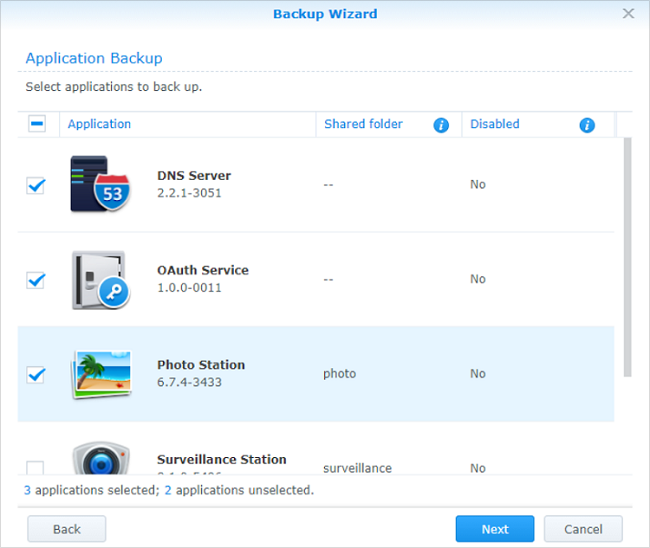Click the Surveillance Station camera icon
The height and width of the screenshot is (548, 650).
pyautogui.click(x=101, y=458)
